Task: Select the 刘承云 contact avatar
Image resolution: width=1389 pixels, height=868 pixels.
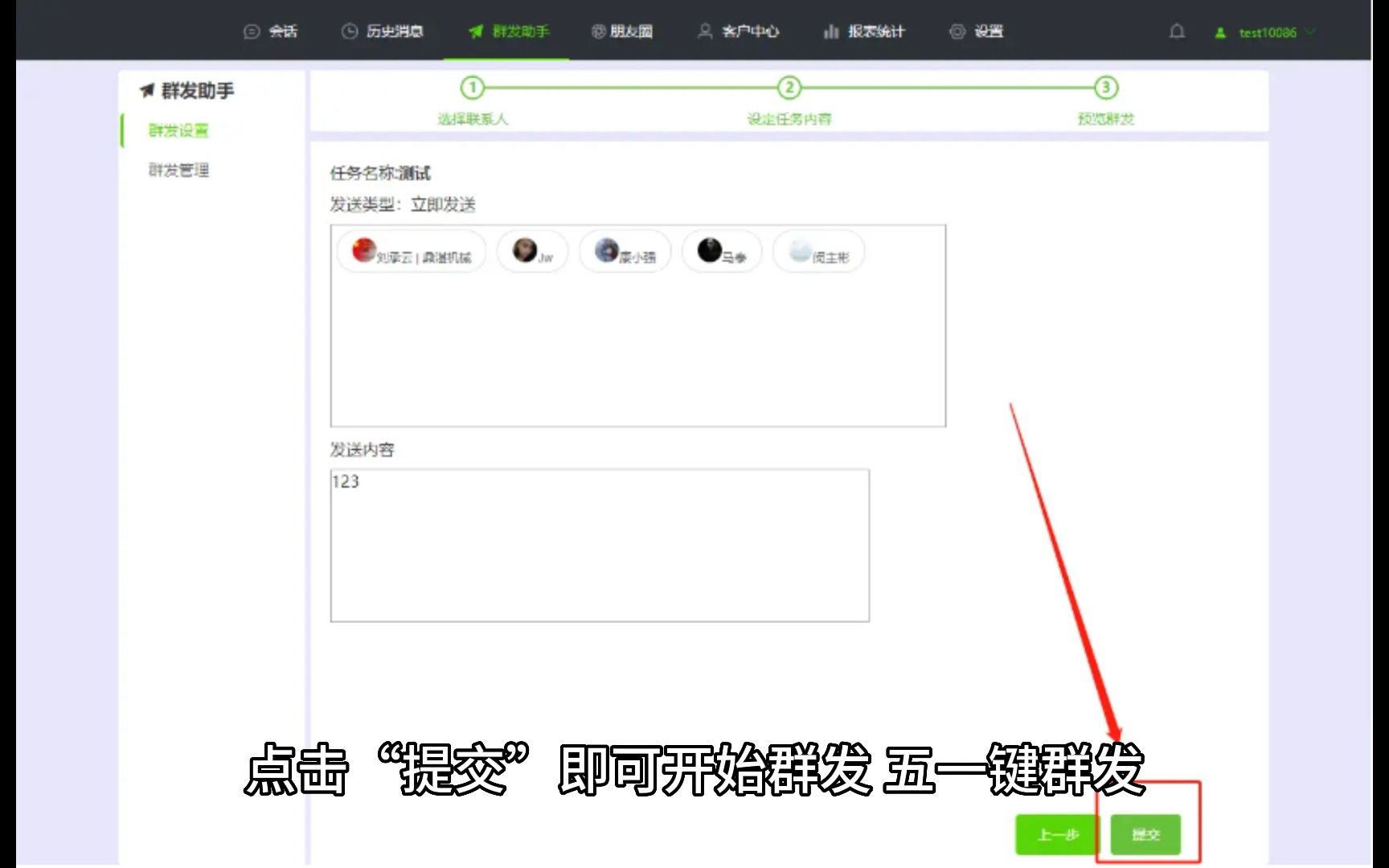Action: (364, 251)
